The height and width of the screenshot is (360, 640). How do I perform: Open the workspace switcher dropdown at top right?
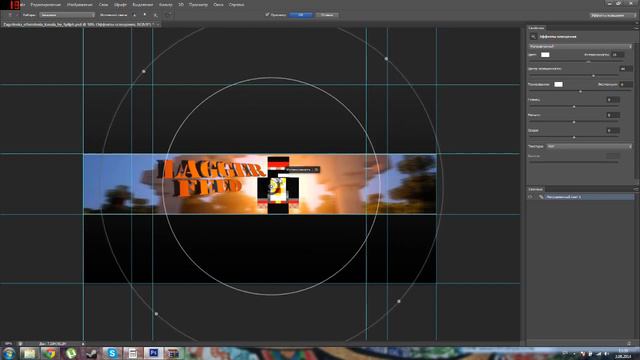613,15
